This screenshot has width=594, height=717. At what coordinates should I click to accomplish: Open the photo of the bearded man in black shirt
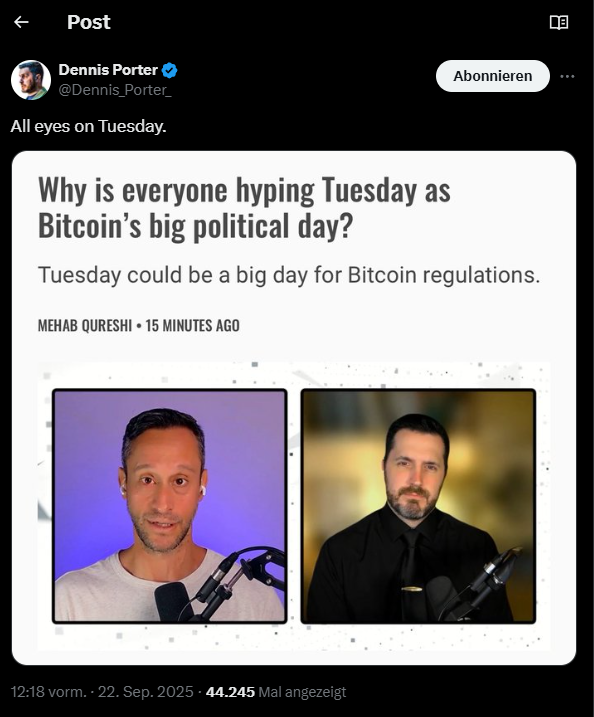(x=418, y=506)
